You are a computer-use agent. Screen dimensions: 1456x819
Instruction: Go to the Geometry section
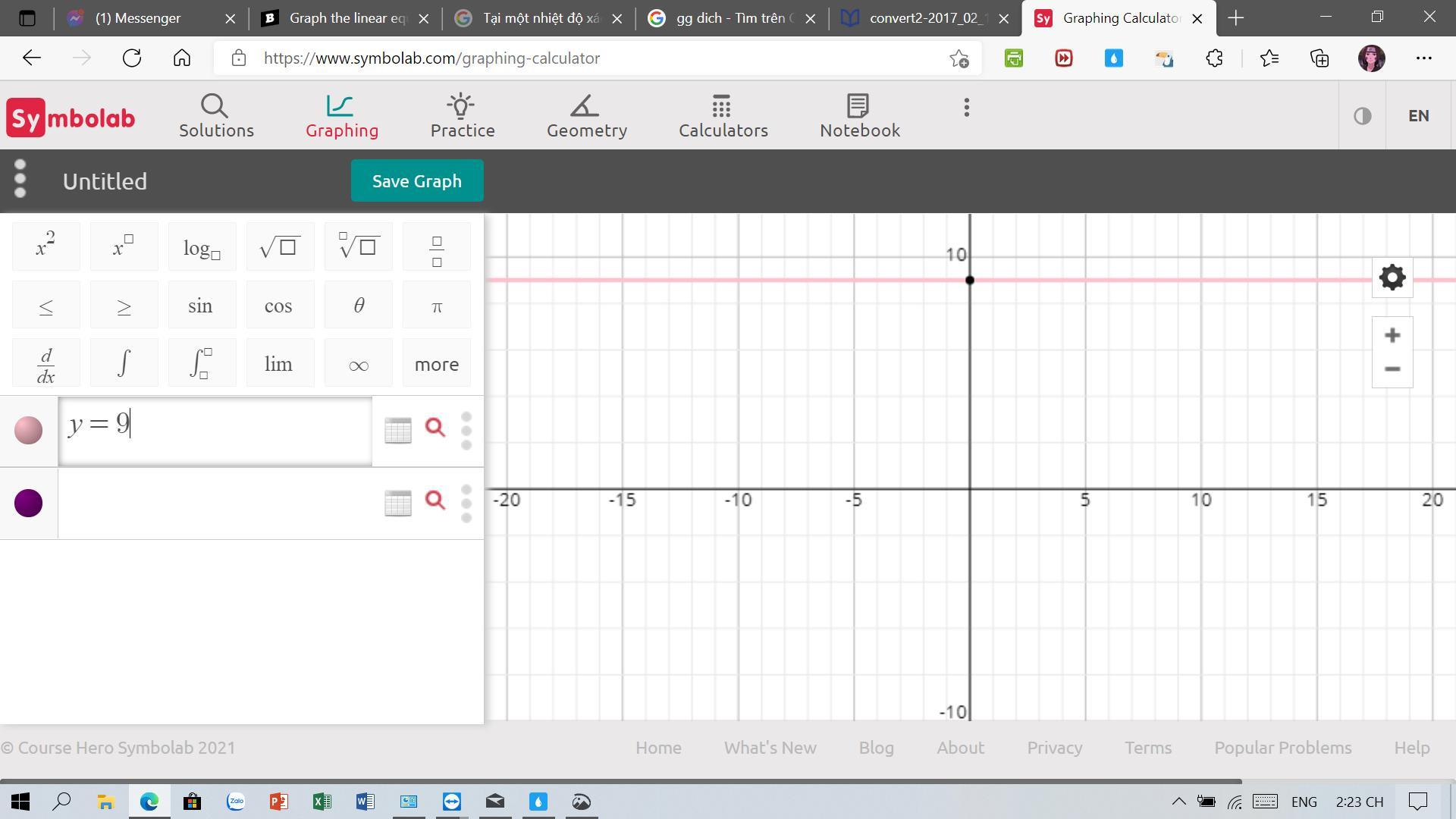(x=586, y=116)
